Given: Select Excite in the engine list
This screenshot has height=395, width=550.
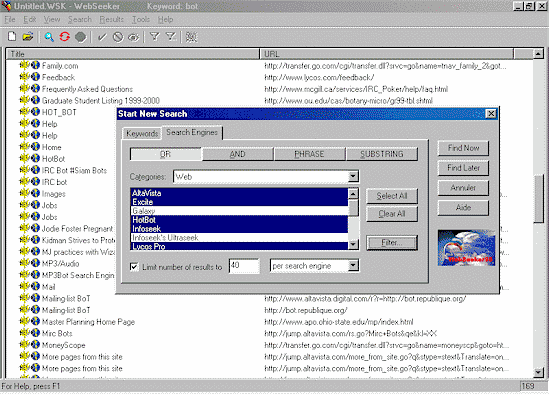Looking at the screenshot, I should [x=239, y=202].
